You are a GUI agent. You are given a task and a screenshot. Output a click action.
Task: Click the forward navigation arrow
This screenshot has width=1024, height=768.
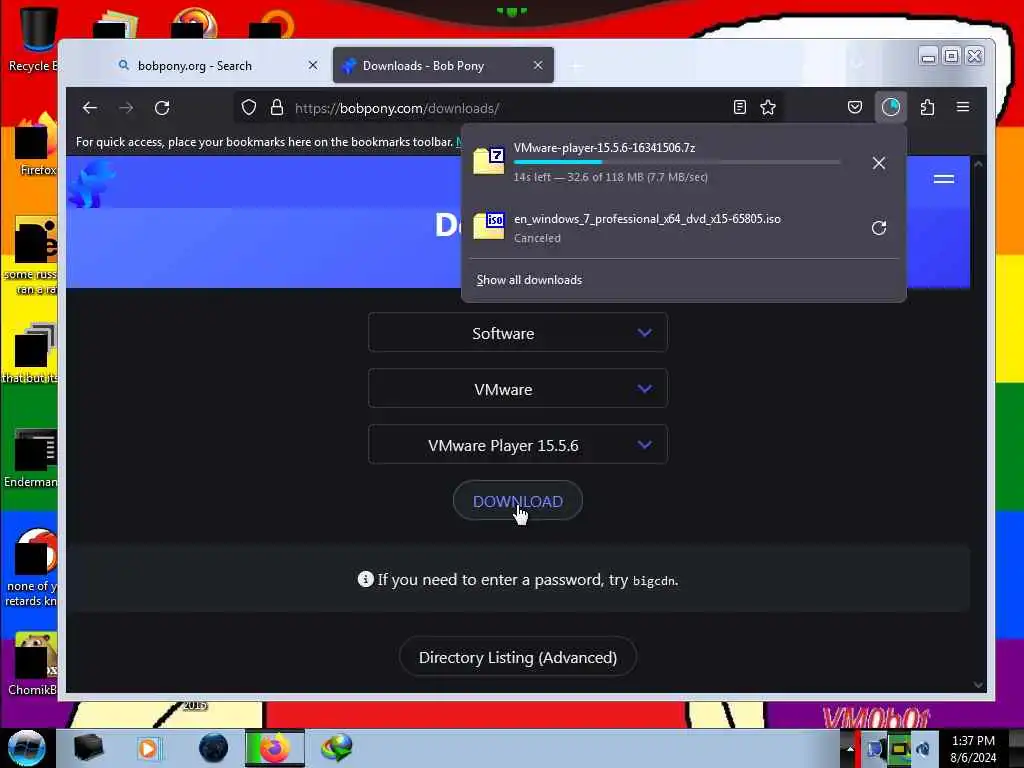(x=126, y=108)
